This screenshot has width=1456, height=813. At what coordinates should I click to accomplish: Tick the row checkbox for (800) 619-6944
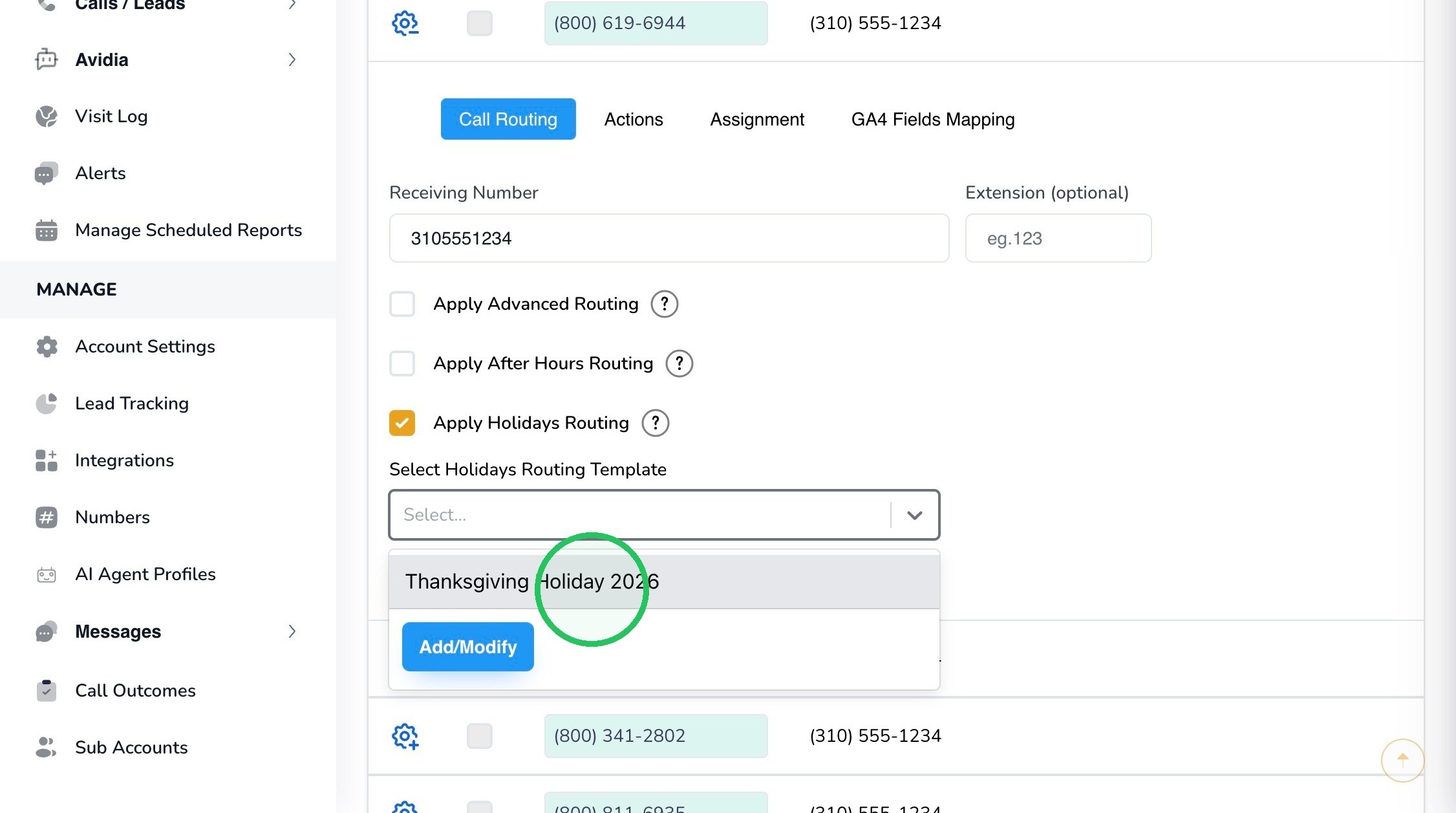point(480,23)
